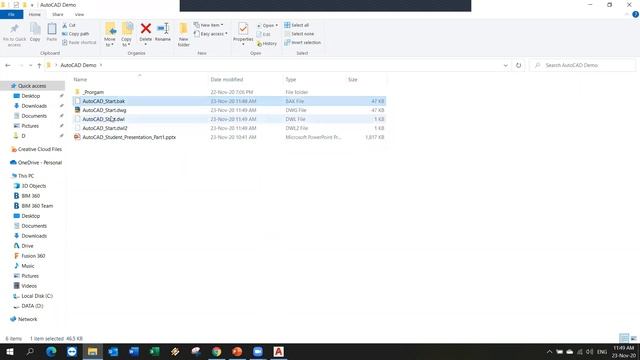The width and height of the screenshot is (640, 360).
Task: Select the AutoCAD_Student_Presentation_Part1.pptx file
Action: pyautogui.click(x=229, y=137)
